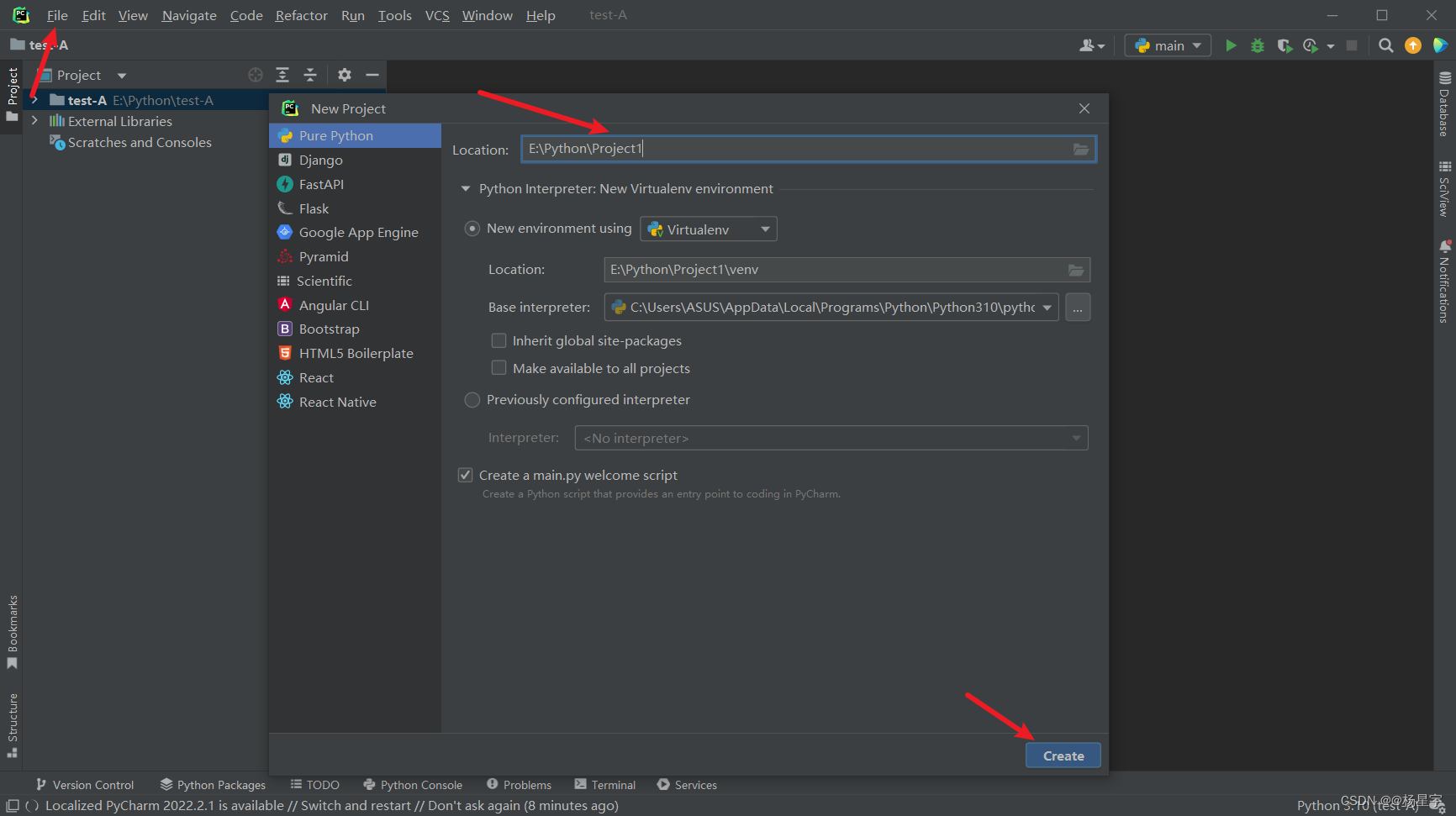Open the File menu

(x=57, y=15)
